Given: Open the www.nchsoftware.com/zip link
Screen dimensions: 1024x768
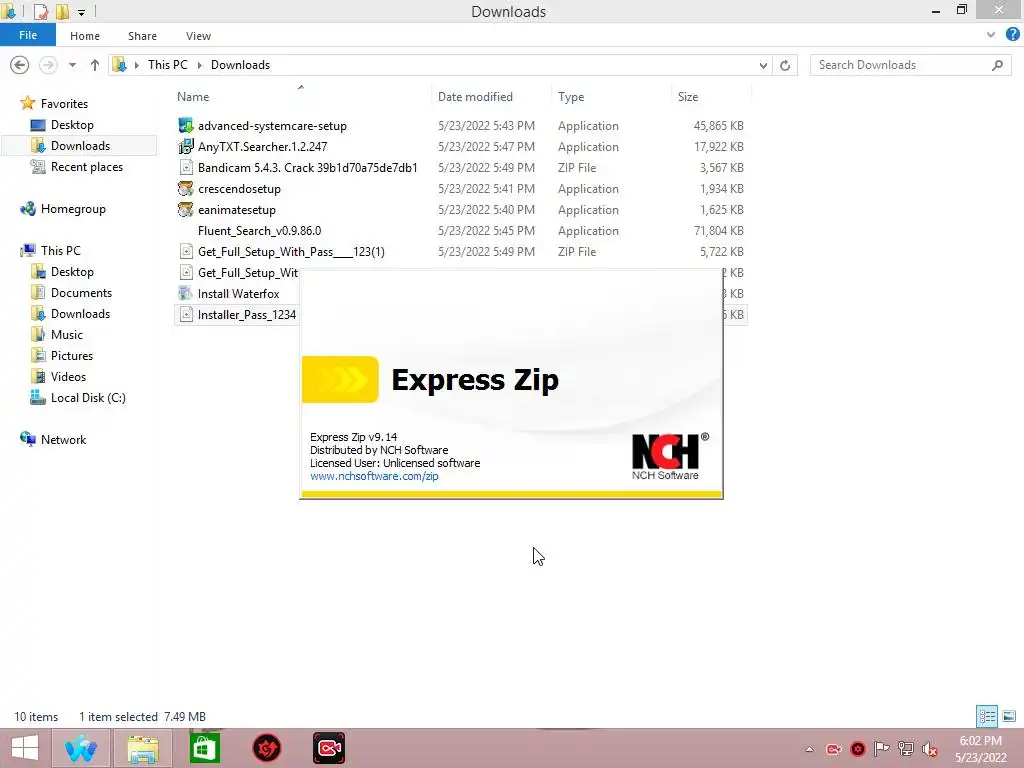Looking at the screenshot, I should 374,476.
